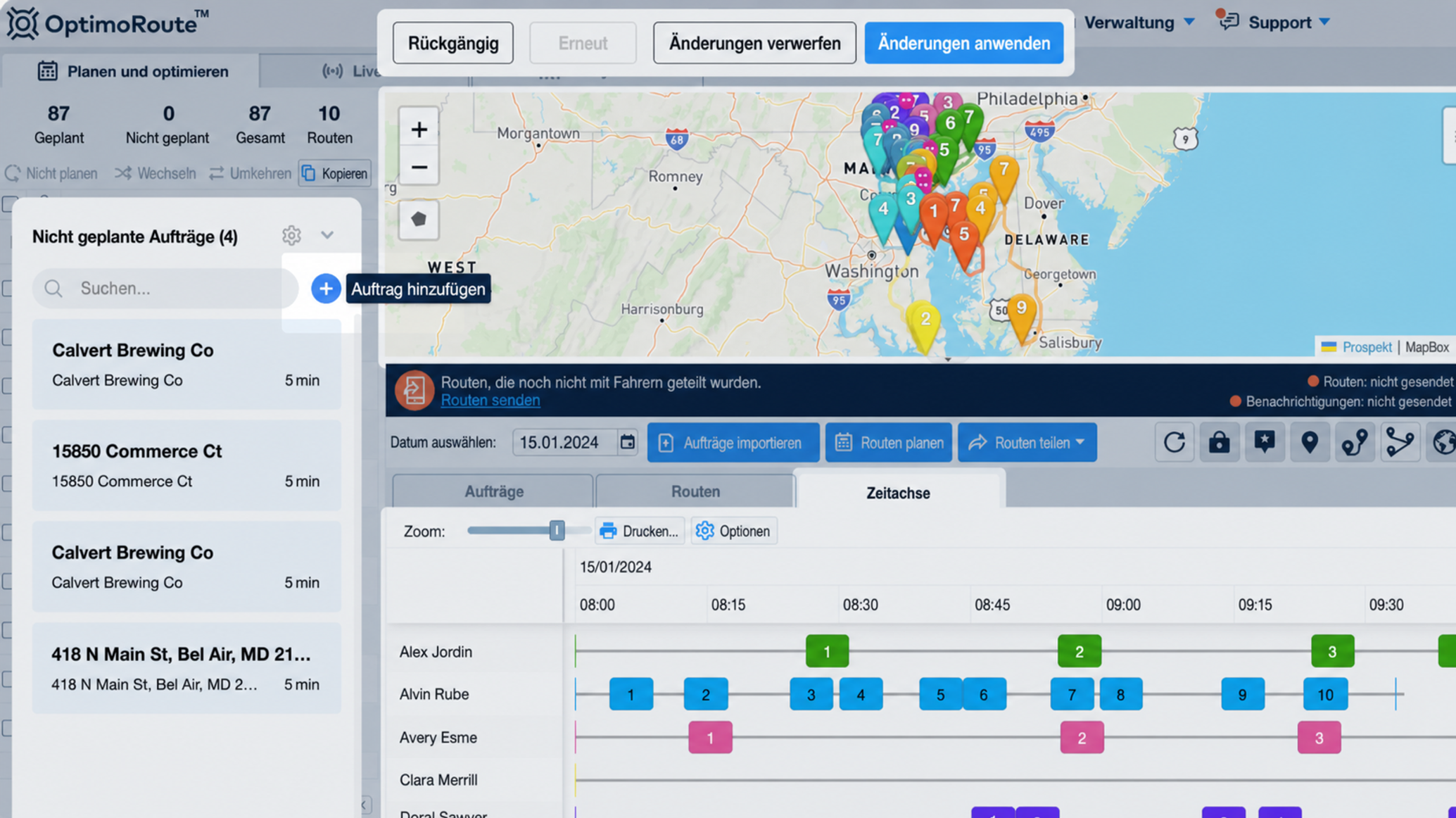The width and height of the screenshot is (1456, 818).
Task: Click Nicht planen toolbar item
Action: tap(51, 173)
